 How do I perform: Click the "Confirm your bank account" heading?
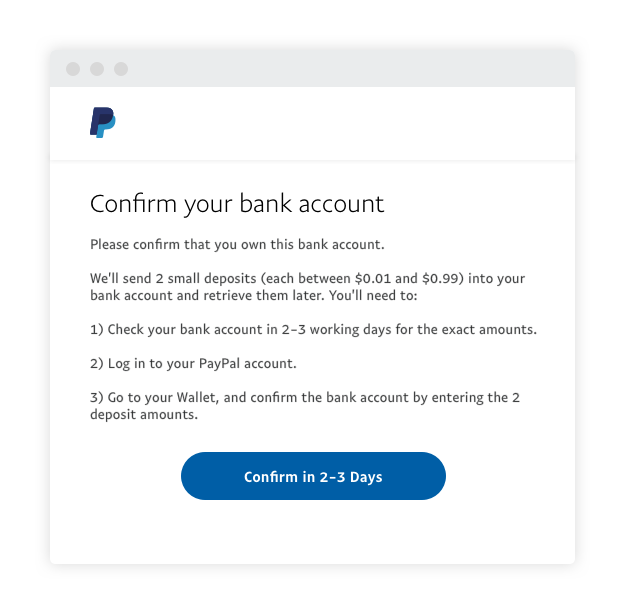pyautogui.click(x=237, y=204)
